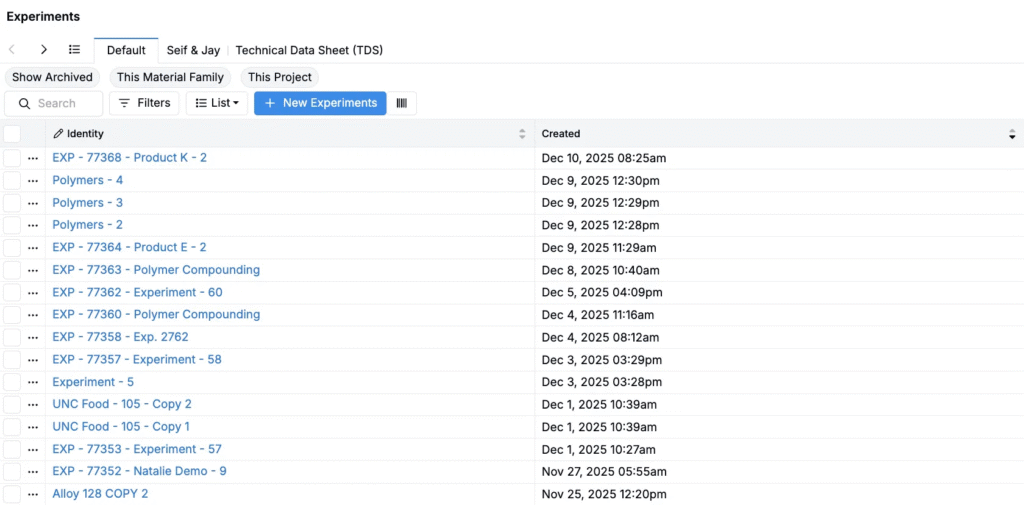Switch to the Seif & Jay tab

click(x=191, y=50)
